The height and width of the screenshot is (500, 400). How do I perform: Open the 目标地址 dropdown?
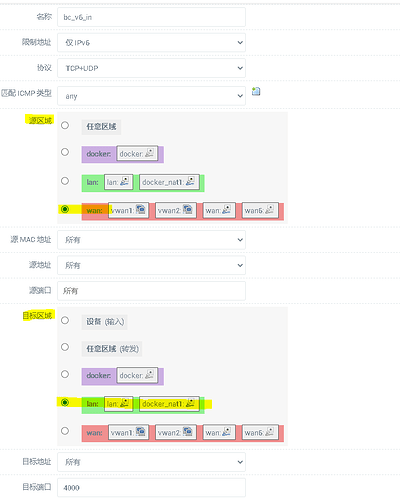point(151,462)
